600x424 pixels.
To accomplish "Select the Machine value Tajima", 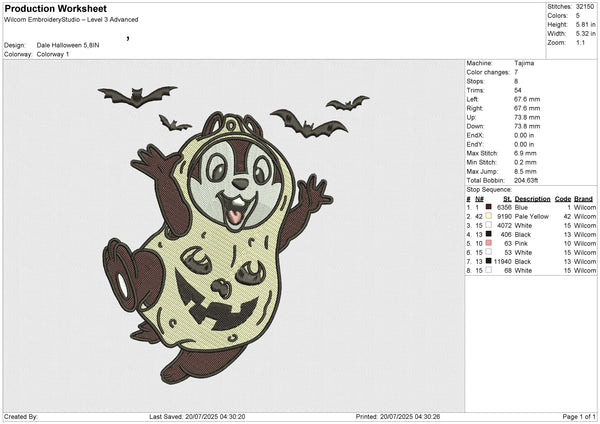I will pos(523,63).
